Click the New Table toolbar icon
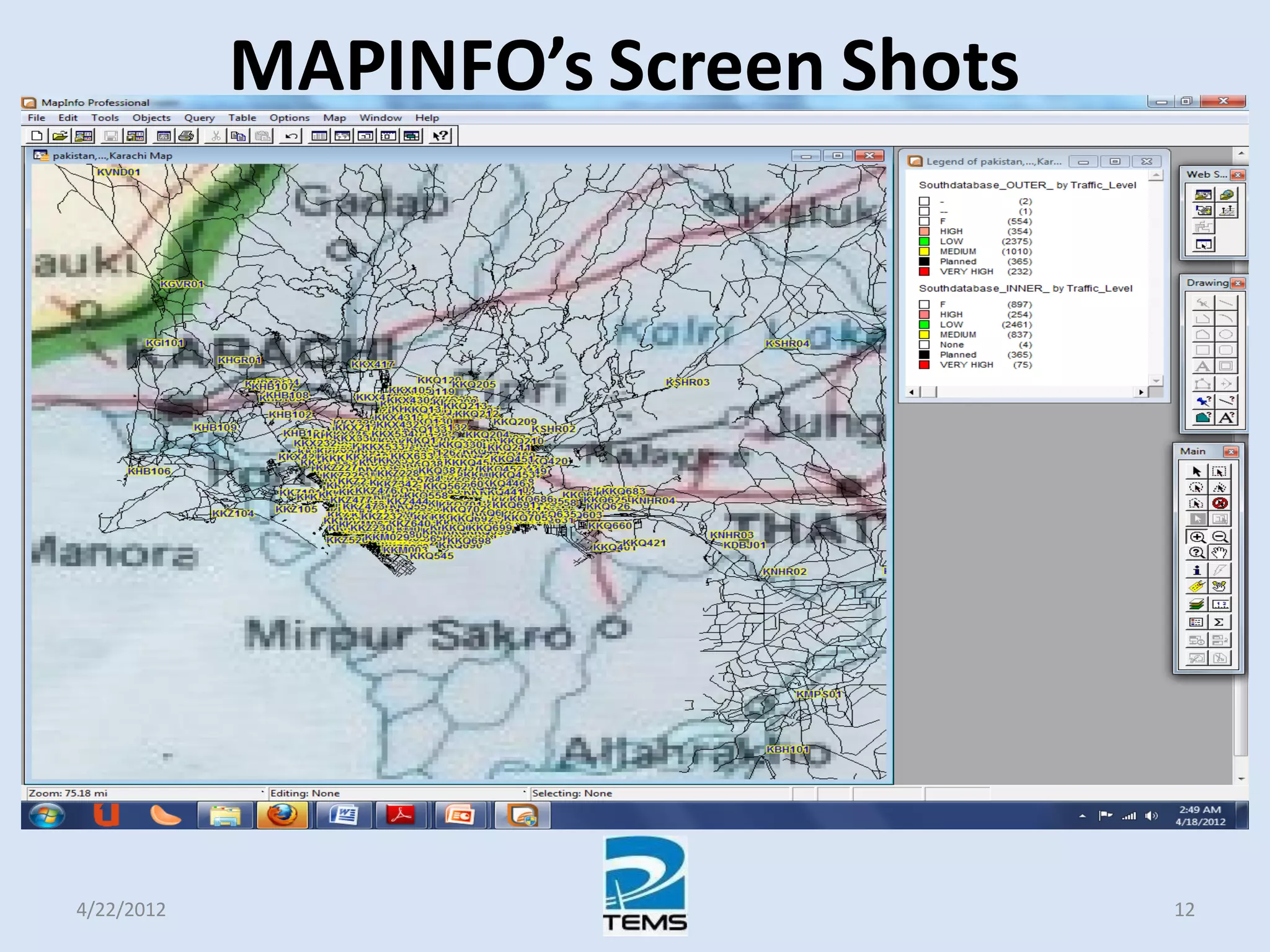This screenshot has width=1270, height=952. (x=37, y=136)
